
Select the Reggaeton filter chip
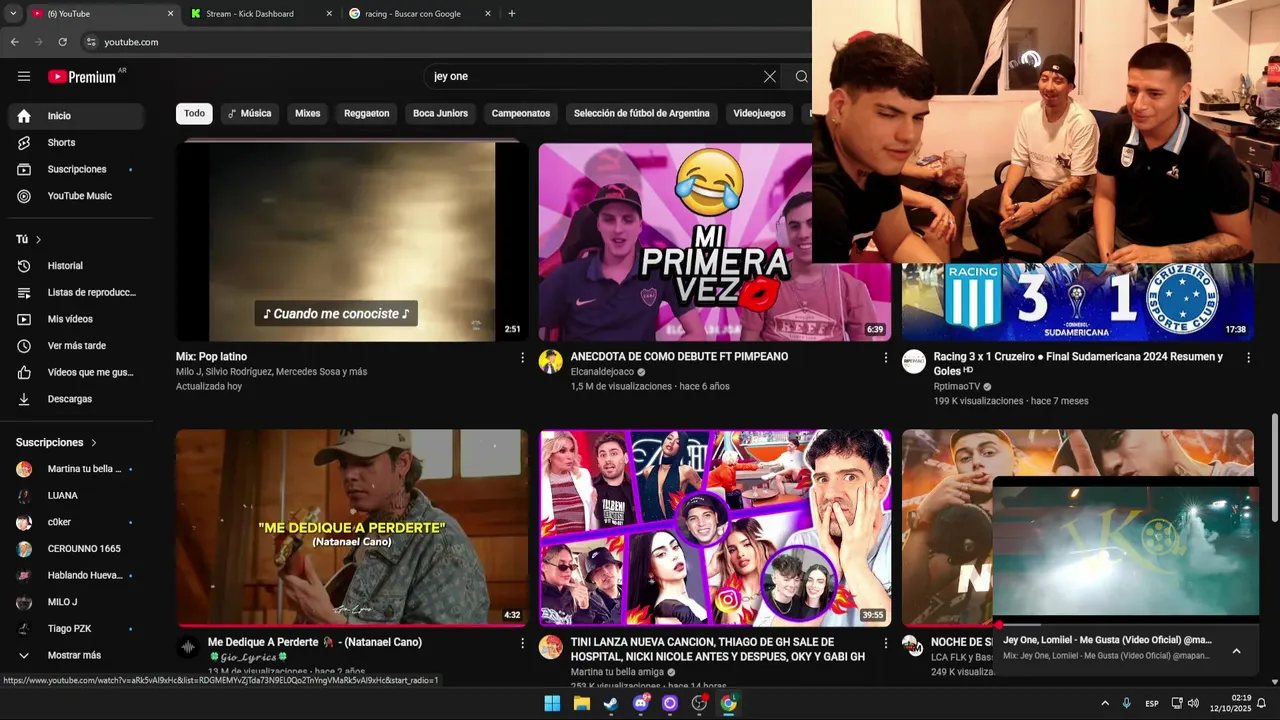[367, 113]
